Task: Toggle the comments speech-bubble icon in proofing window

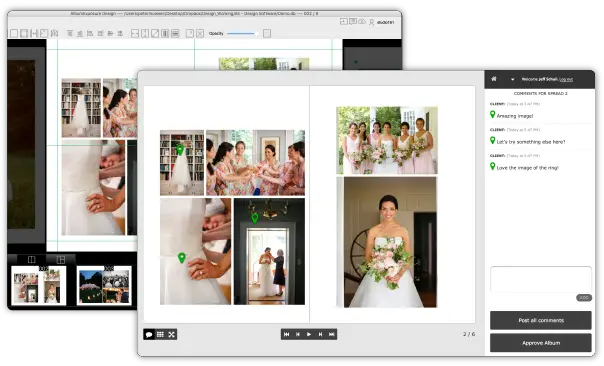Action: pos(149,334)
